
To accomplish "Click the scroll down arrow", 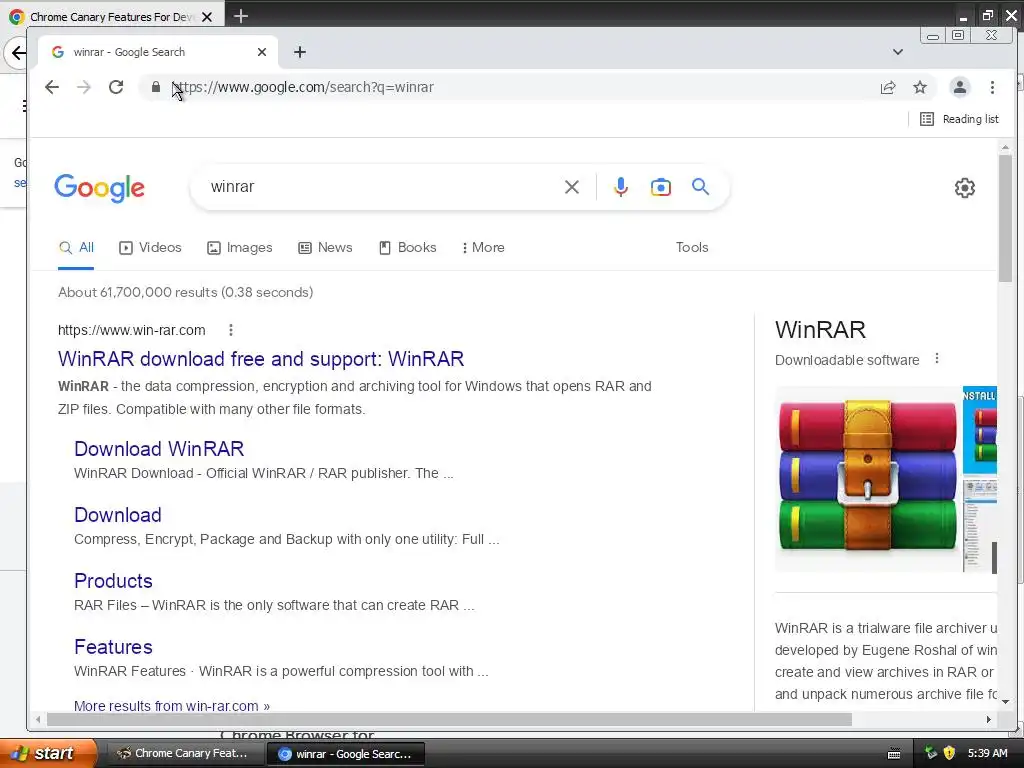I will (1005, 702).
